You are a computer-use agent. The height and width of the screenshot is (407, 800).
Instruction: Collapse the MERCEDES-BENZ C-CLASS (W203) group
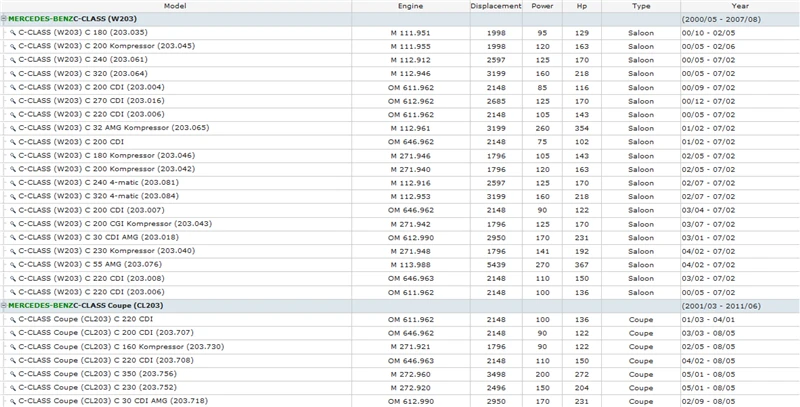(4, 19)
